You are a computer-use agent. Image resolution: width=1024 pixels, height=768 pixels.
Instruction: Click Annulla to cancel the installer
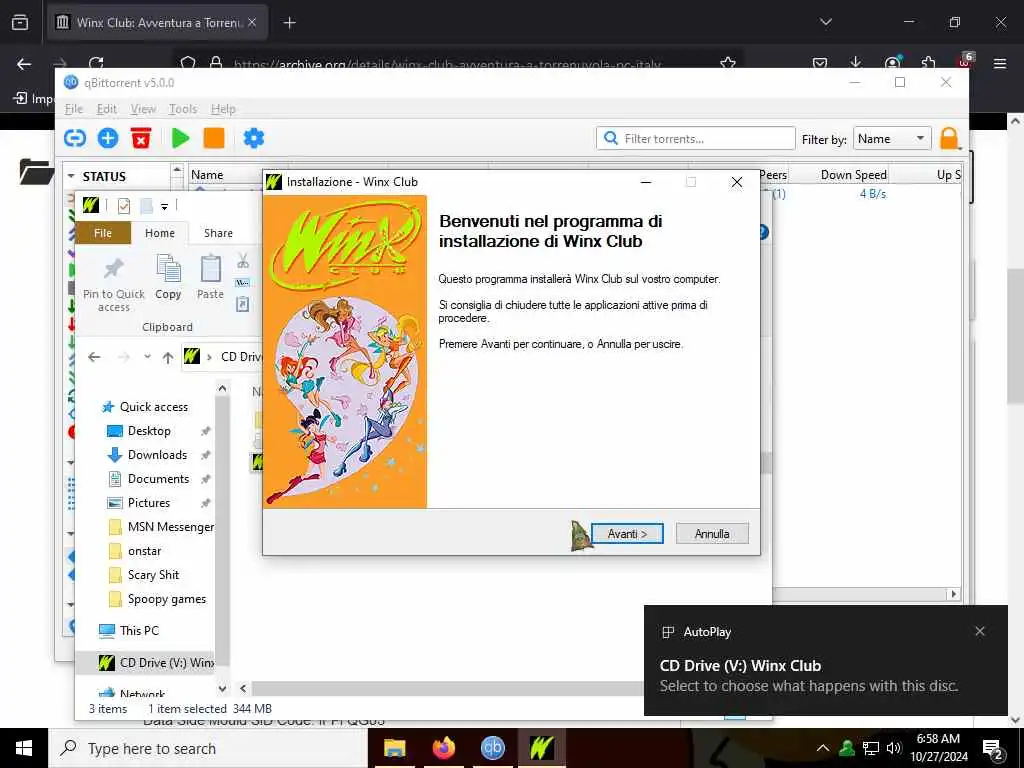[x=712, y=534]
